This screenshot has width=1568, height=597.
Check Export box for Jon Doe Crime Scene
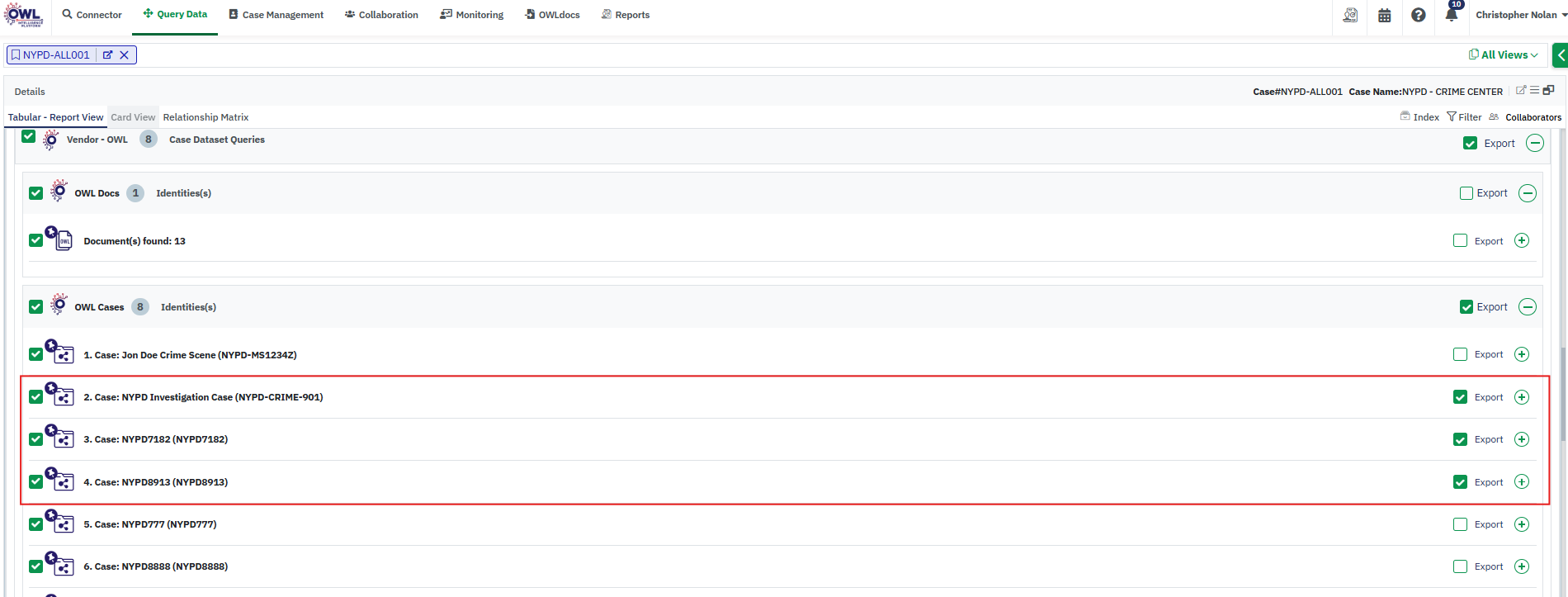pos(1460,355)
